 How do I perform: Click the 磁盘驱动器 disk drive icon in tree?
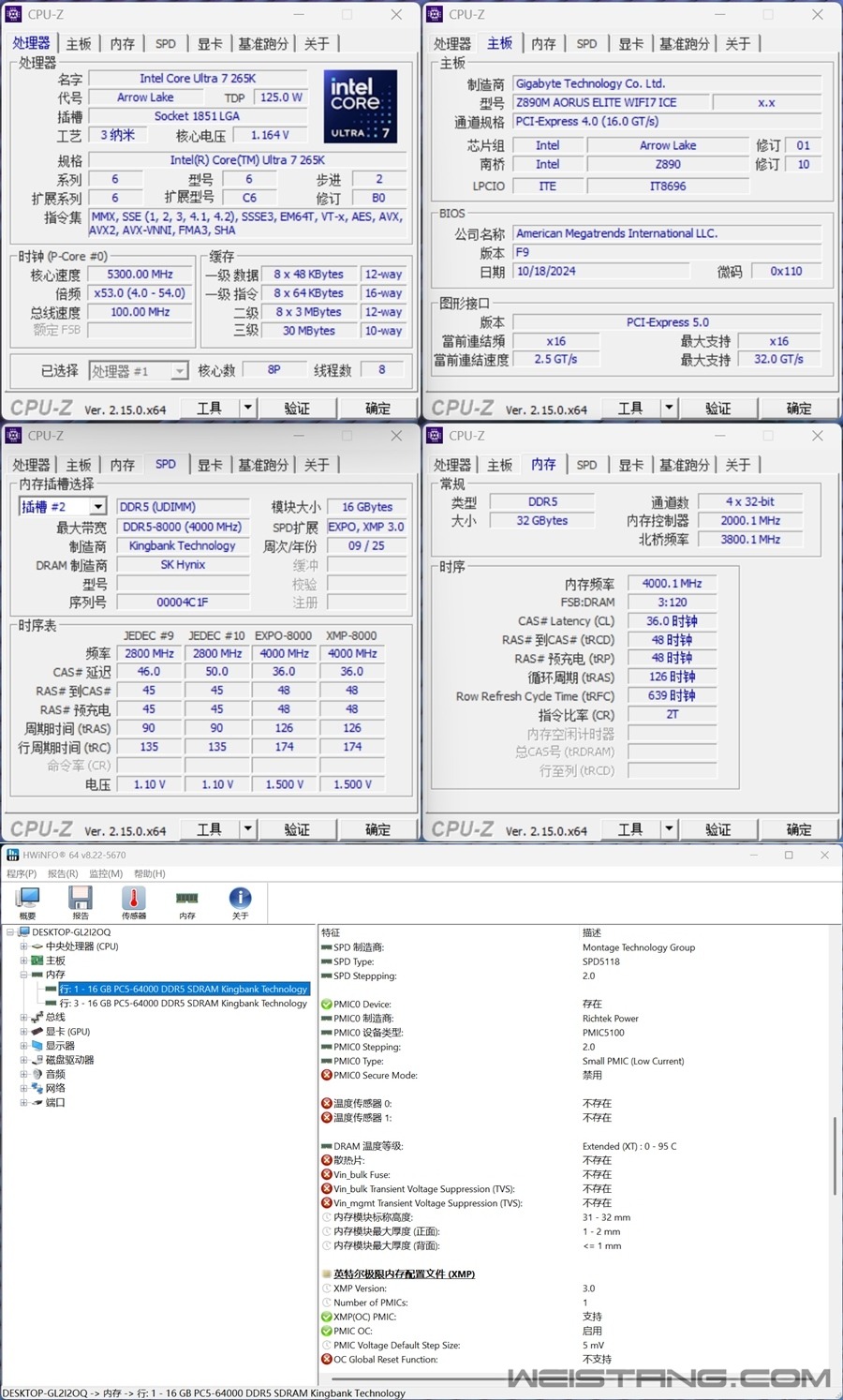point(37,1060)
